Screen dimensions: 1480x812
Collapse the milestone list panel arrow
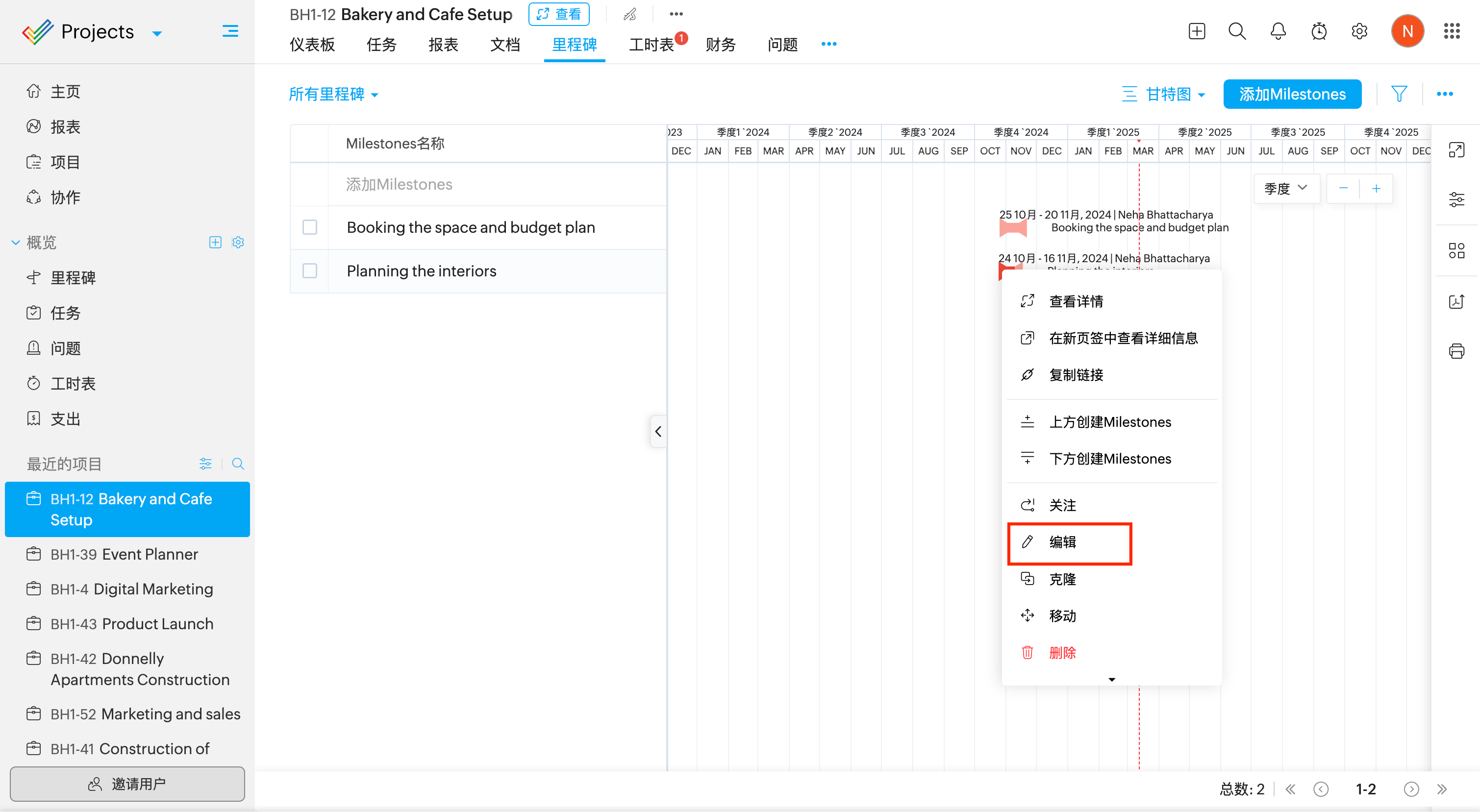[x=658, y=431]
